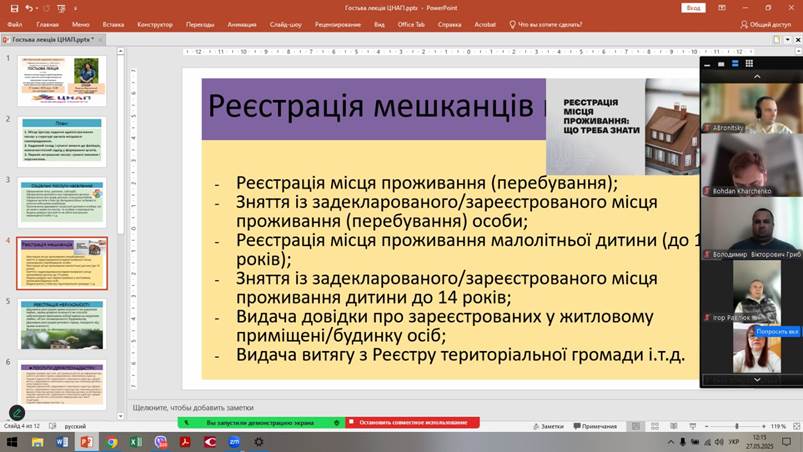Adjust the zoom slider in status bar
This screenshot has width=803, height=452.
737,426
